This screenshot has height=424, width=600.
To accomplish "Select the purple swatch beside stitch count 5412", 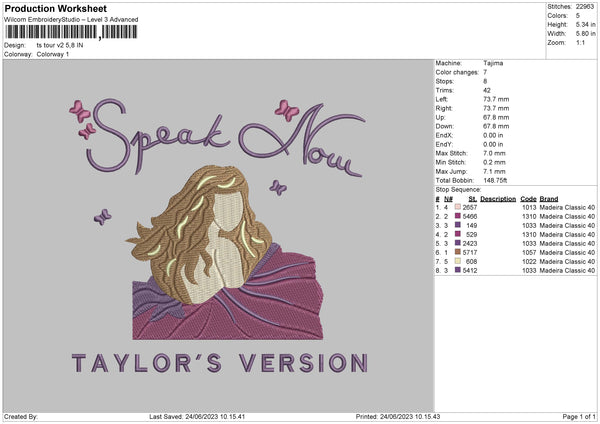I will tap(457, 270).
